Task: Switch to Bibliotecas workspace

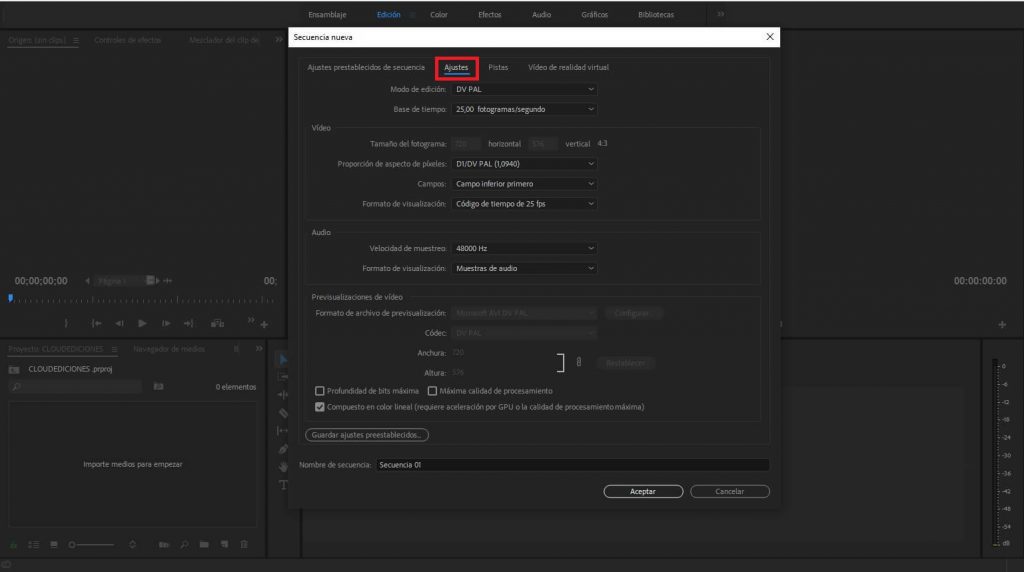Action: coord(656,14)
